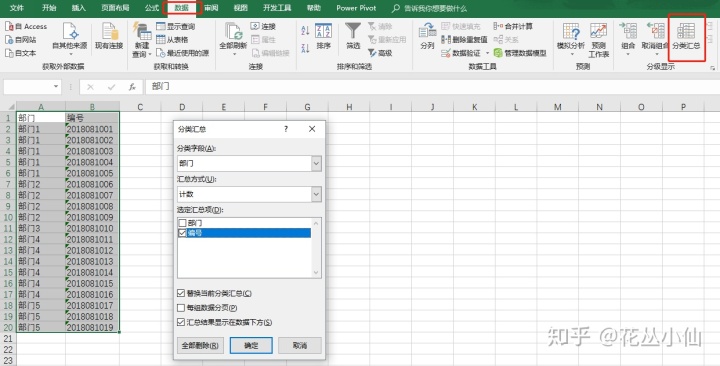Click 预测工作表 (Forecast Sheet) icon
The width and height of the screenshot is (720, 366).
point(599,31)
